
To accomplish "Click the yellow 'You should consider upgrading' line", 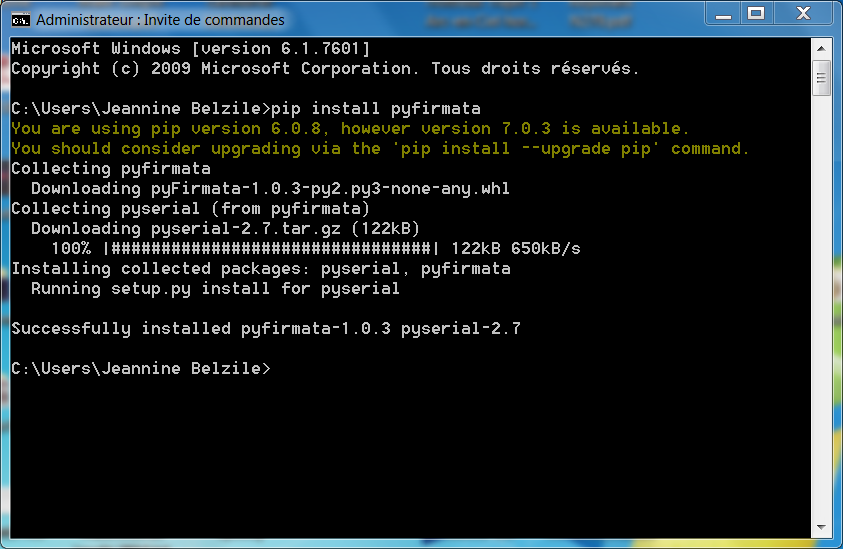I will pyautogui.click(x=380, y=149).
